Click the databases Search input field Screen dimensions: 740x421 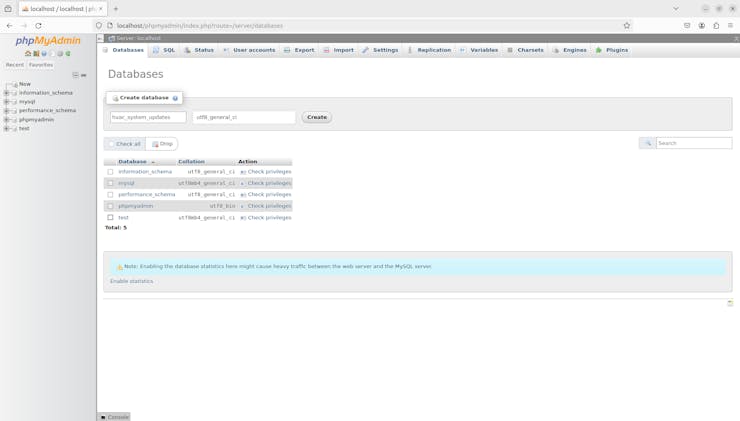click(694, 143)
